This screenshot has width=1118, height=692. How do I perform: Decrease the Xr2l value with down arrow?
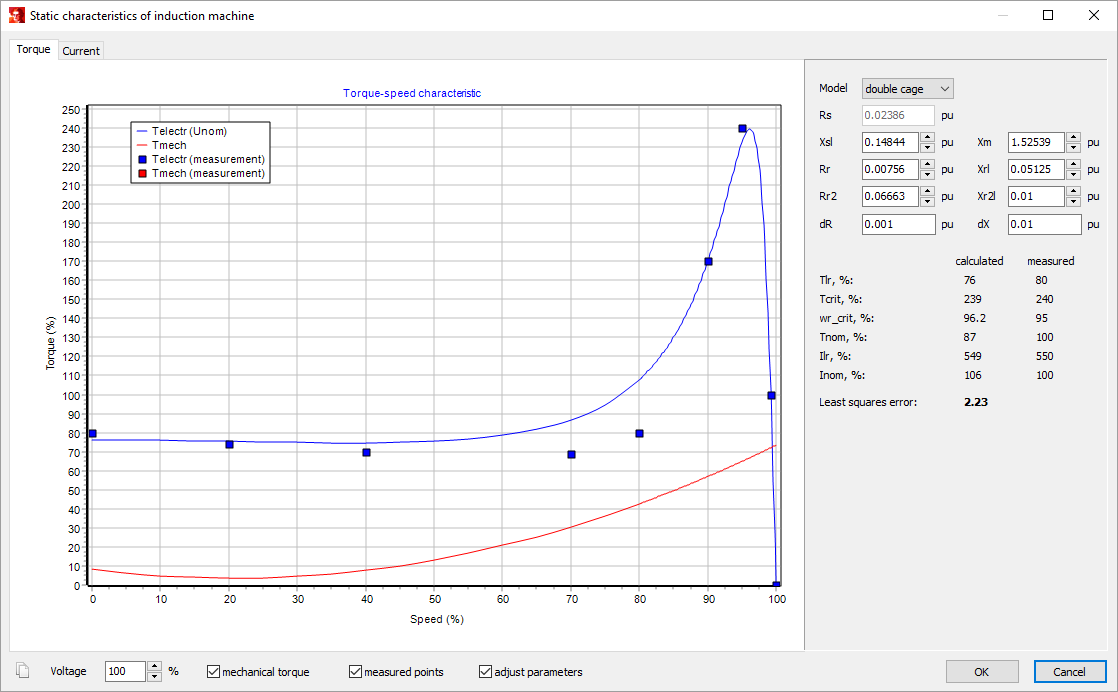pos(1073,202)
